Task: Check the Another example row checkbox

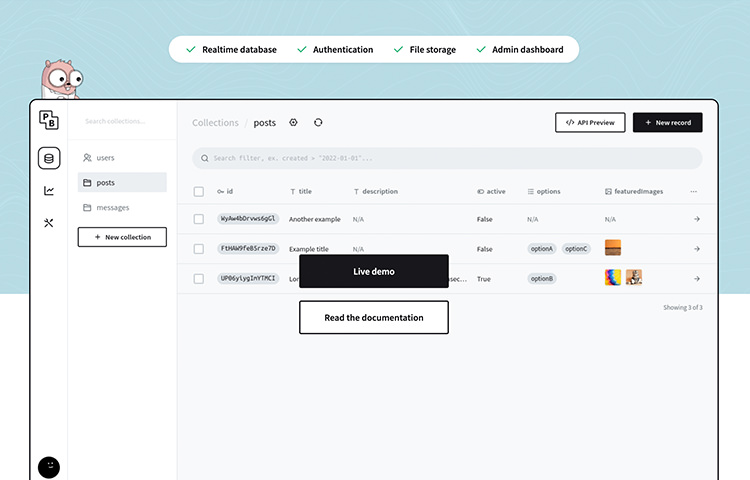Action: click(x=199, y=219)
